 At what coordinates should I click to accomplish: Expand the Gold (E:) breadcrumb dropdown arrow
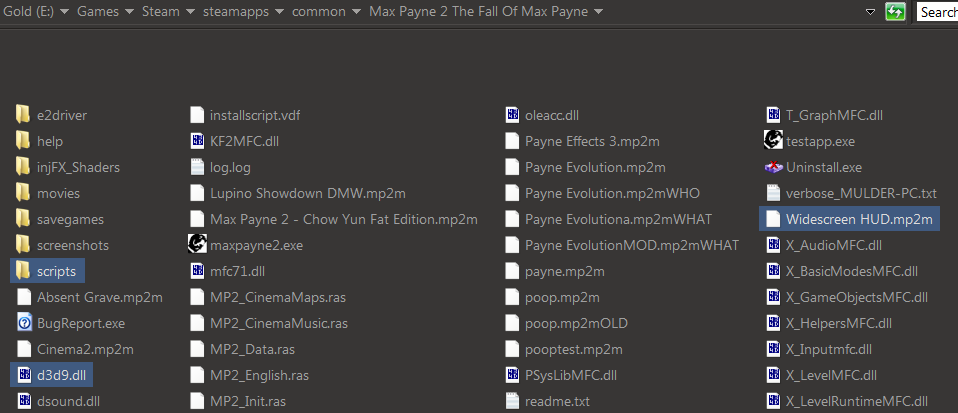(x=65, y=12)
